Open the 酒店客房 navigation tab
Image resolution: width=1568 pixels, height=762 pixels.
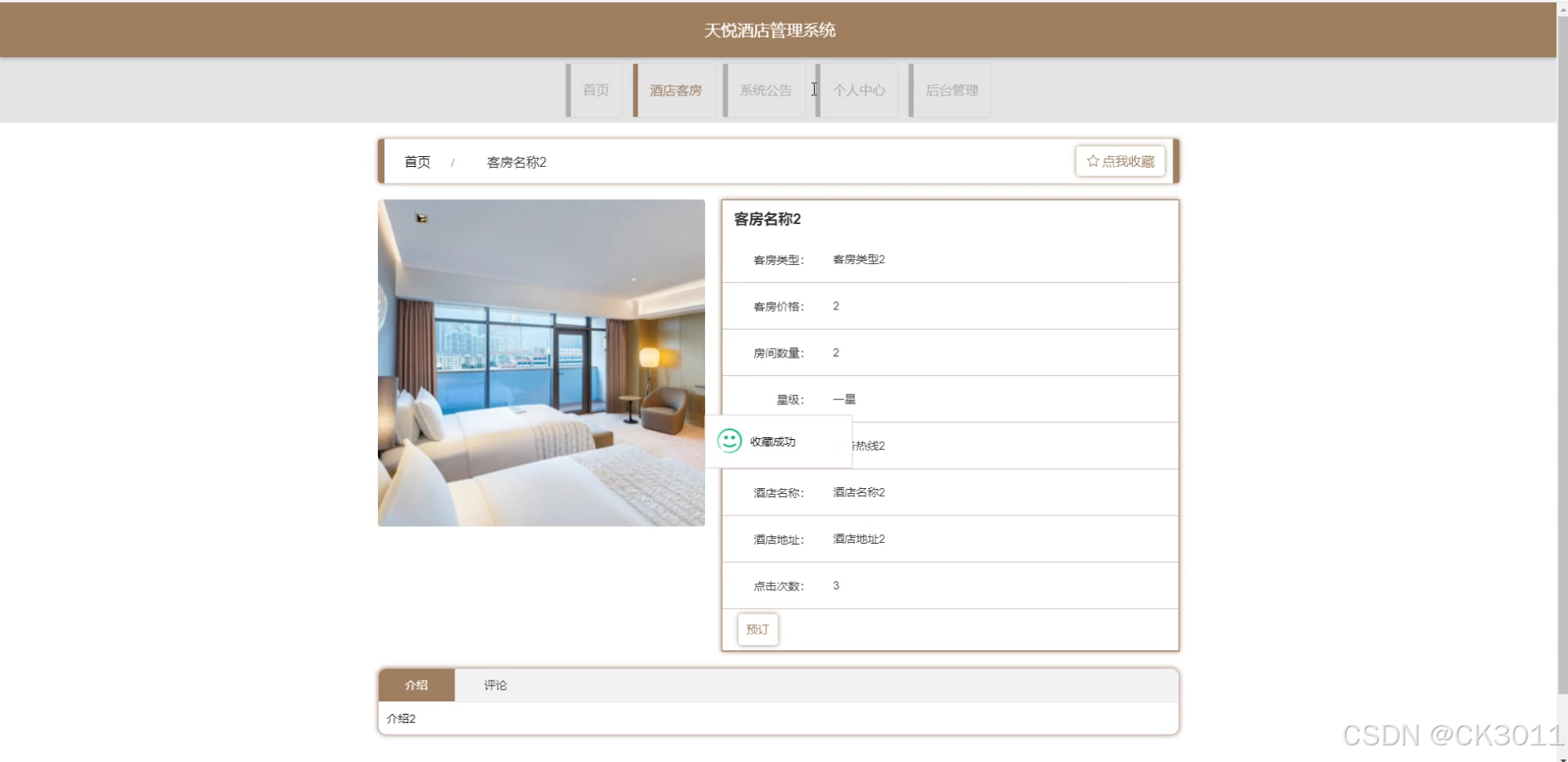coord(674,90)
